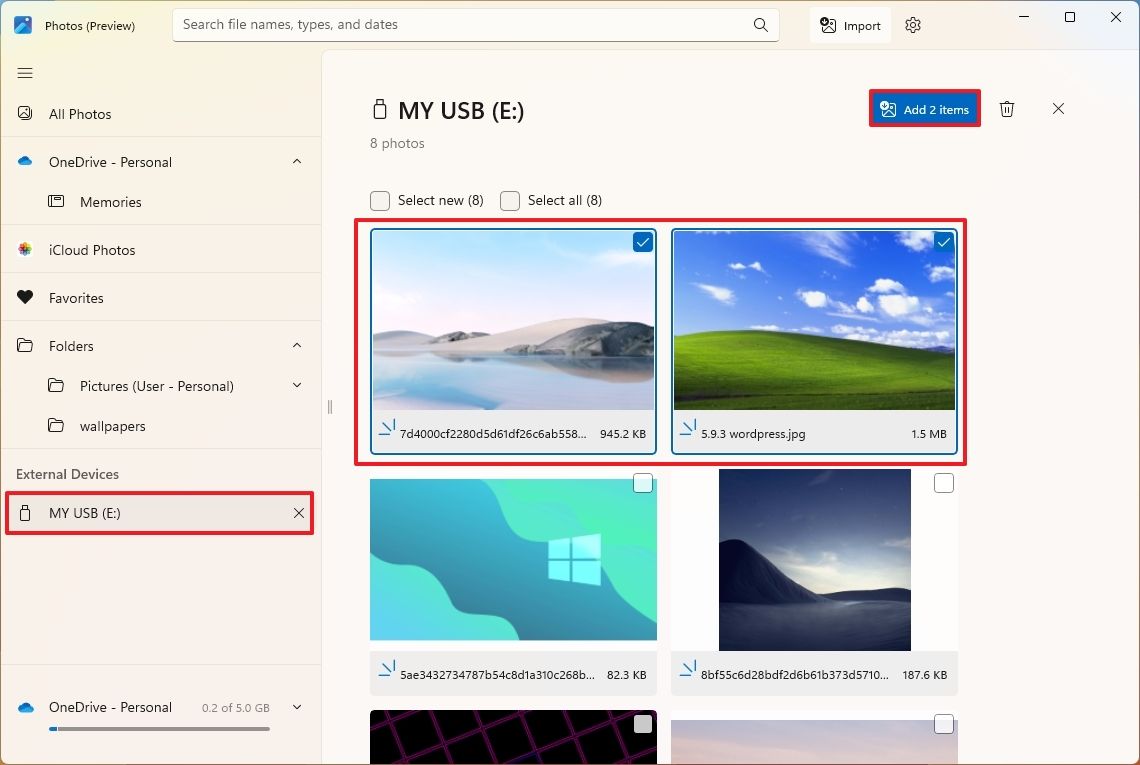Click the OneDrive storage progress bar
This screenshot has height=765, width=1140.
coord(159,728)
